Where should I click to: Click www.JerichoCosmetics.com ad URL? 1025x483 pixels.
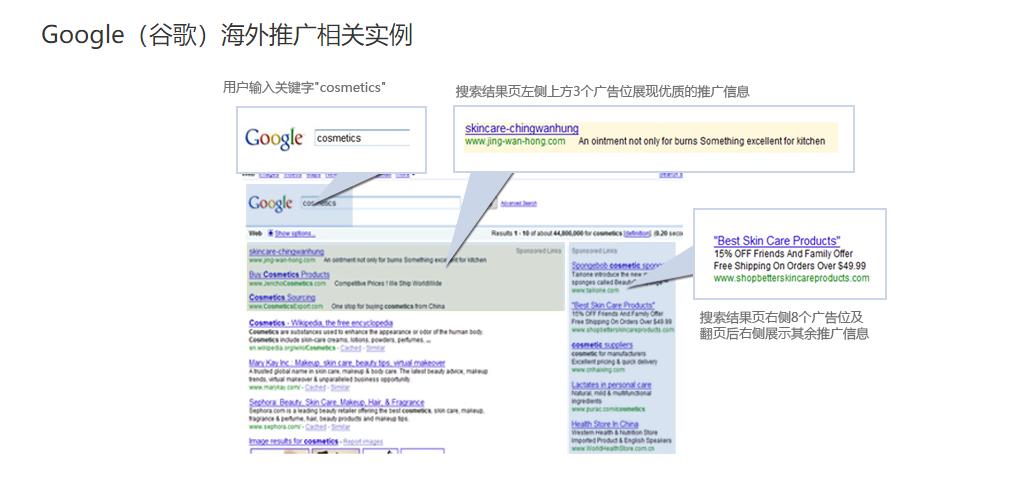tap(287, 284)
